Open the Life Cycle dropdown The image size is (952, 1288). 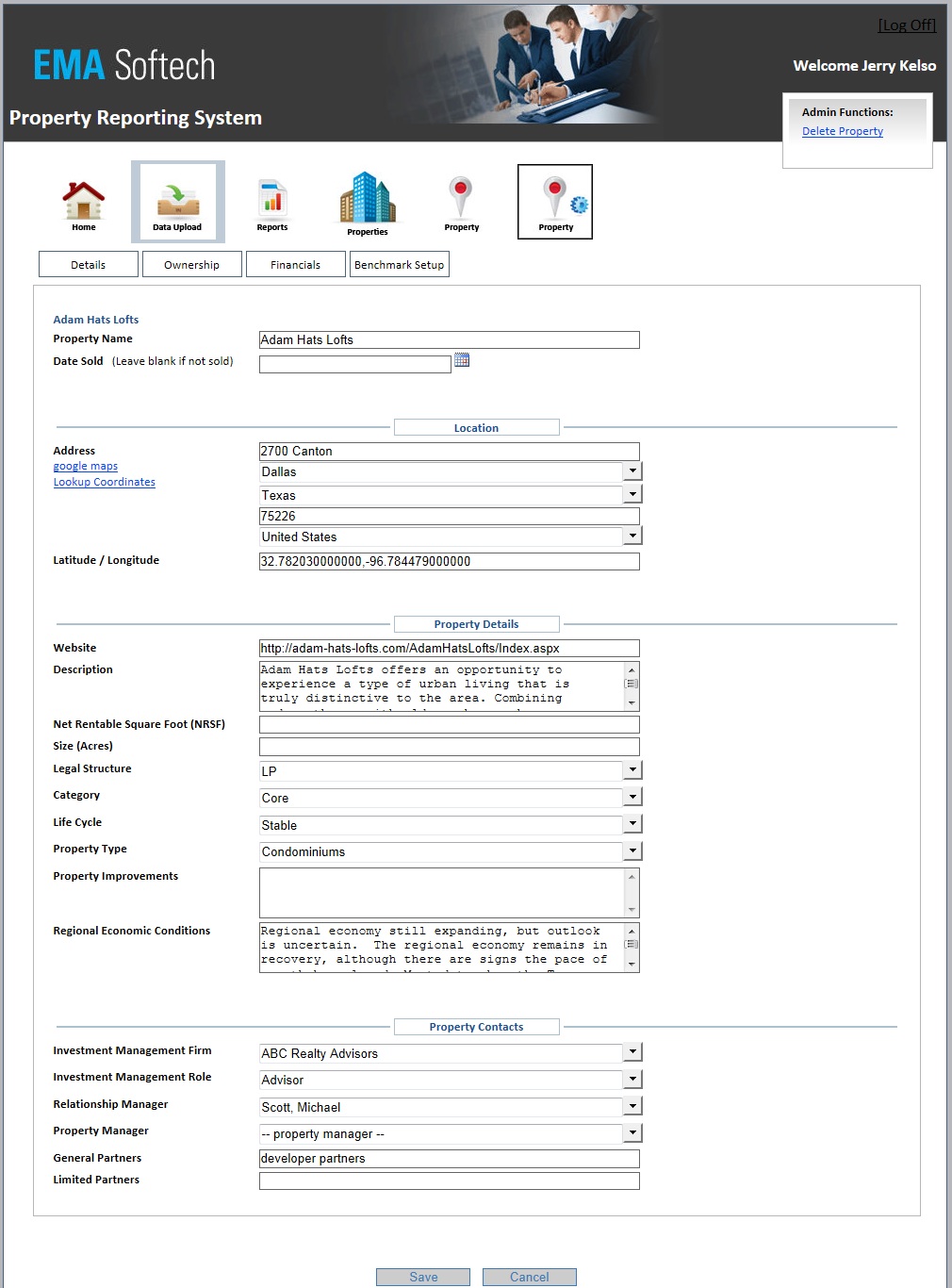click(x=632, y=824)
